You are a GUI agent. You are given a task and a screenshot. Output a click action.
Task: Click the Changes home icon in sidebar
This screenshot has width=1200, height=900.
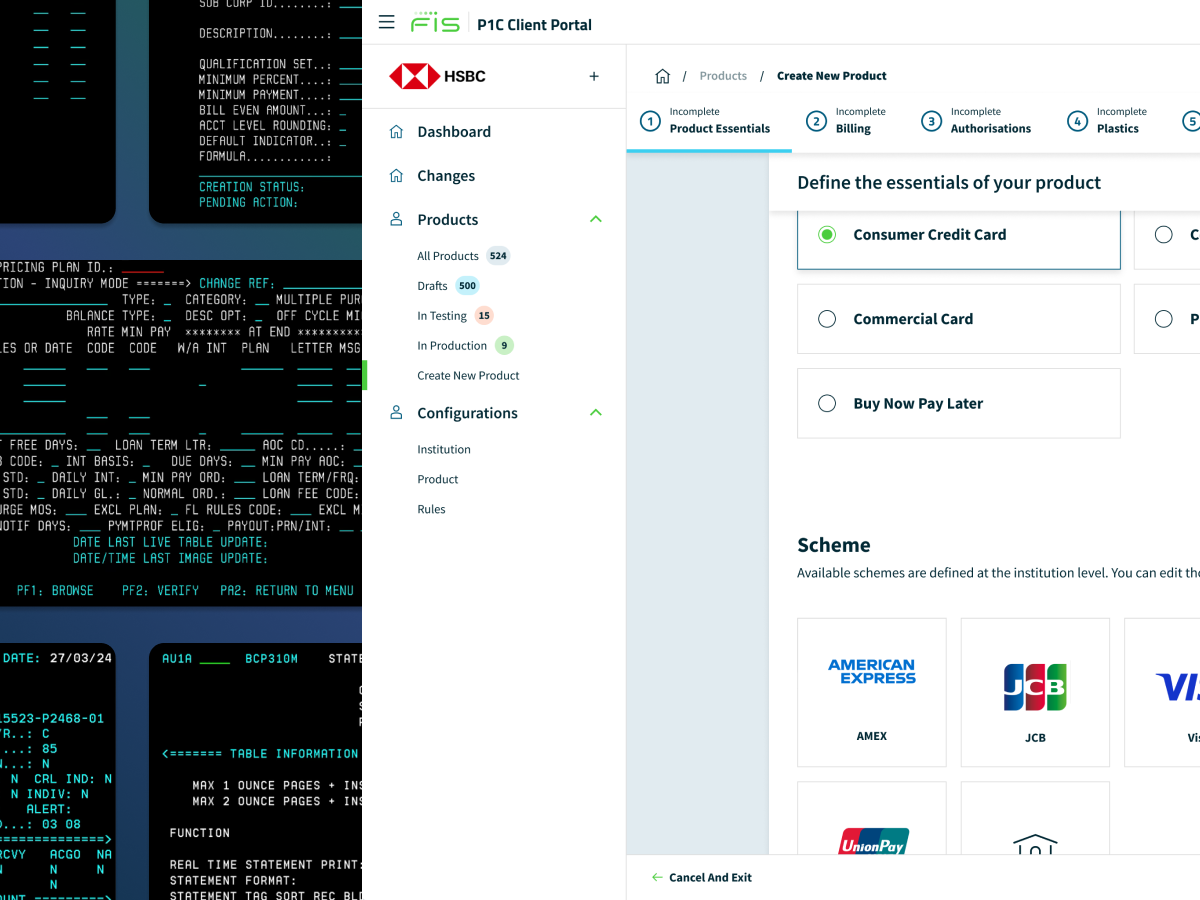pos(396,175)
